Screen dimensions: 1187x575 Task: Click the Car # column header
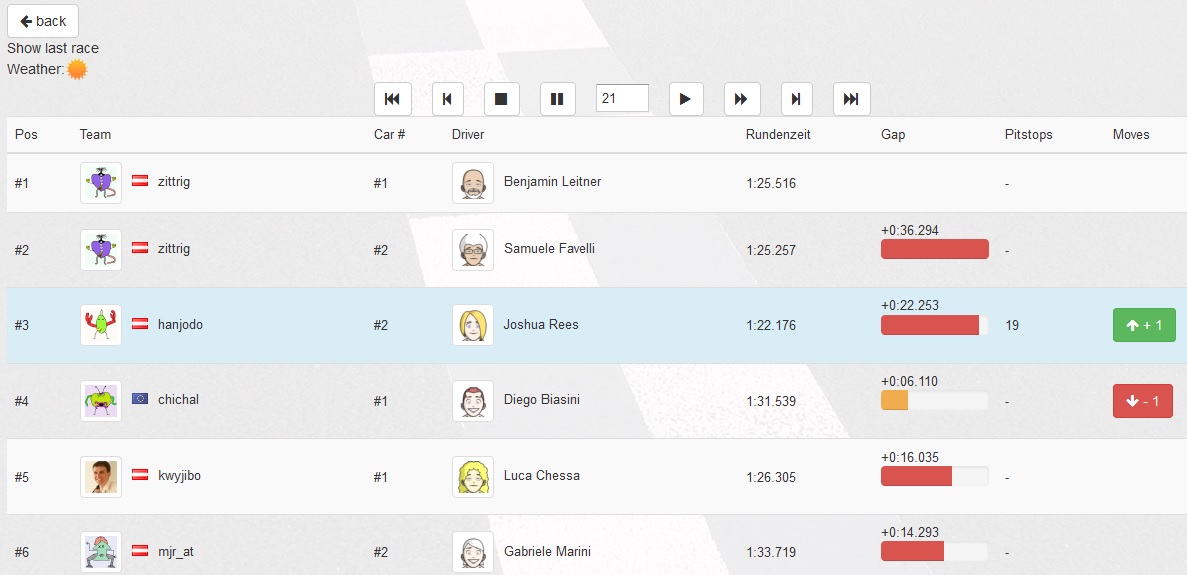[x=390, y=135]
